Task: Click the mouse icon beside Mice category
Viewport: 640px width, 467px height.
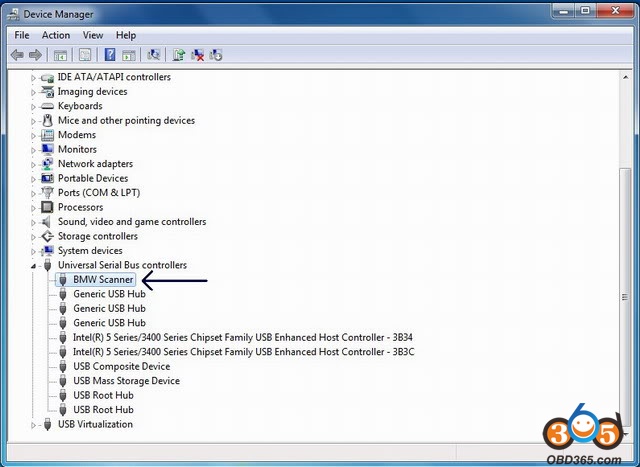Action: pyautogui.click(x=48, y=120)
